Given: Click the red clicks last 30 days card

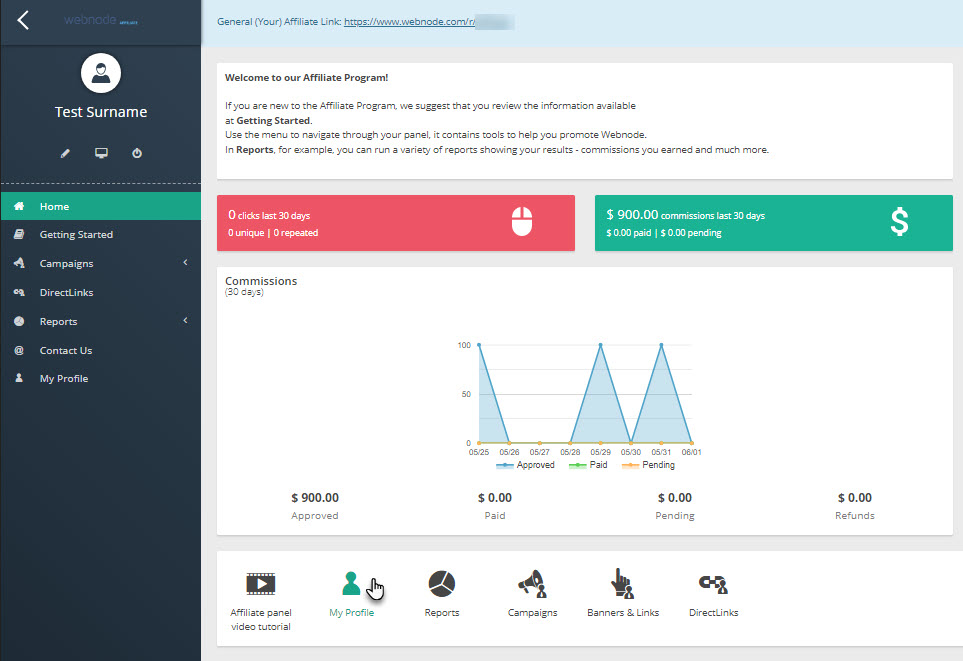Looking at the screenshot, I should 395,222.
